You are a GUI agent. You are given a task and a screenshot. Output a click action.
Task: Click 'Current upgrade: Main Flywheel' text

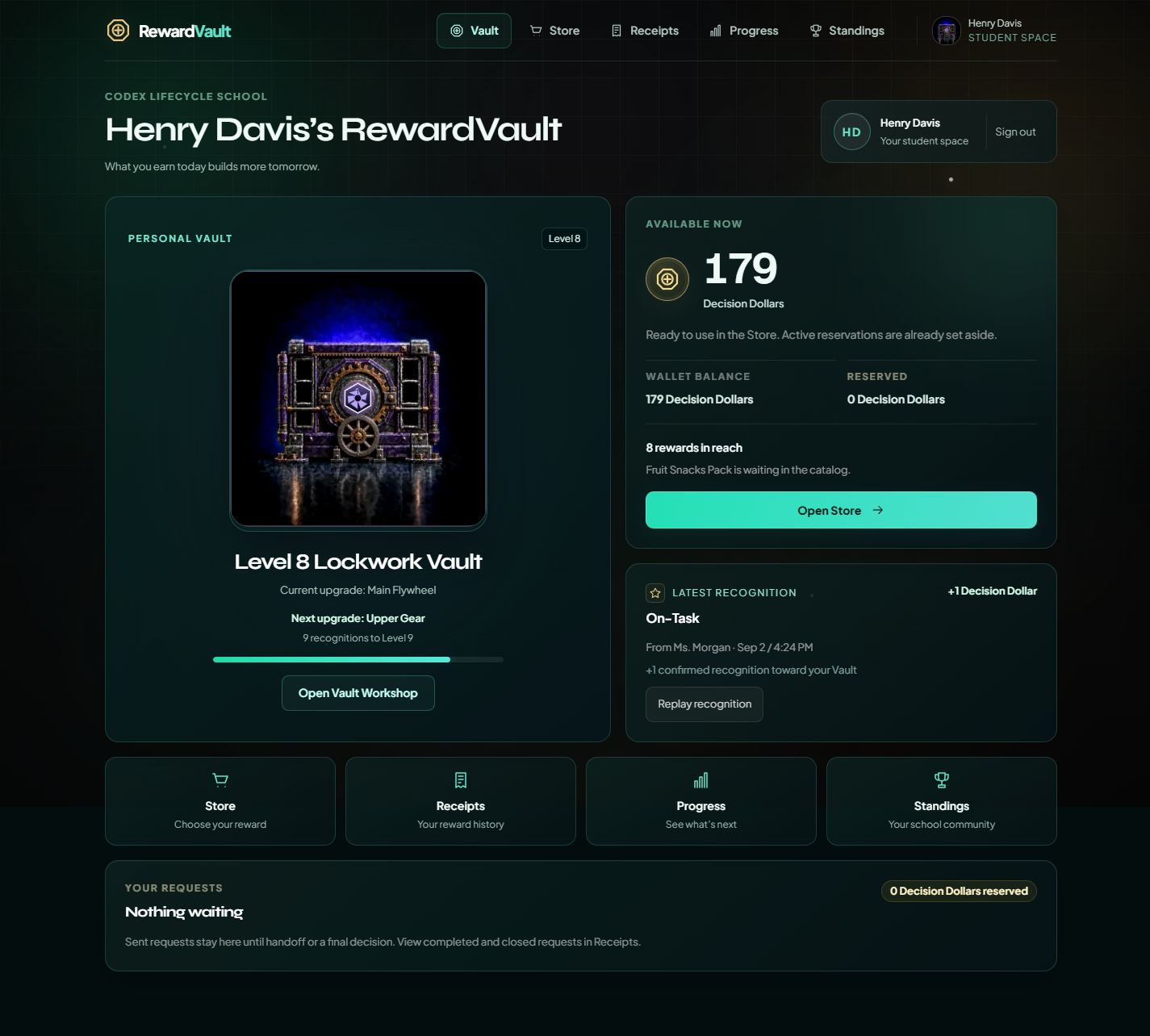click(358, 590)
